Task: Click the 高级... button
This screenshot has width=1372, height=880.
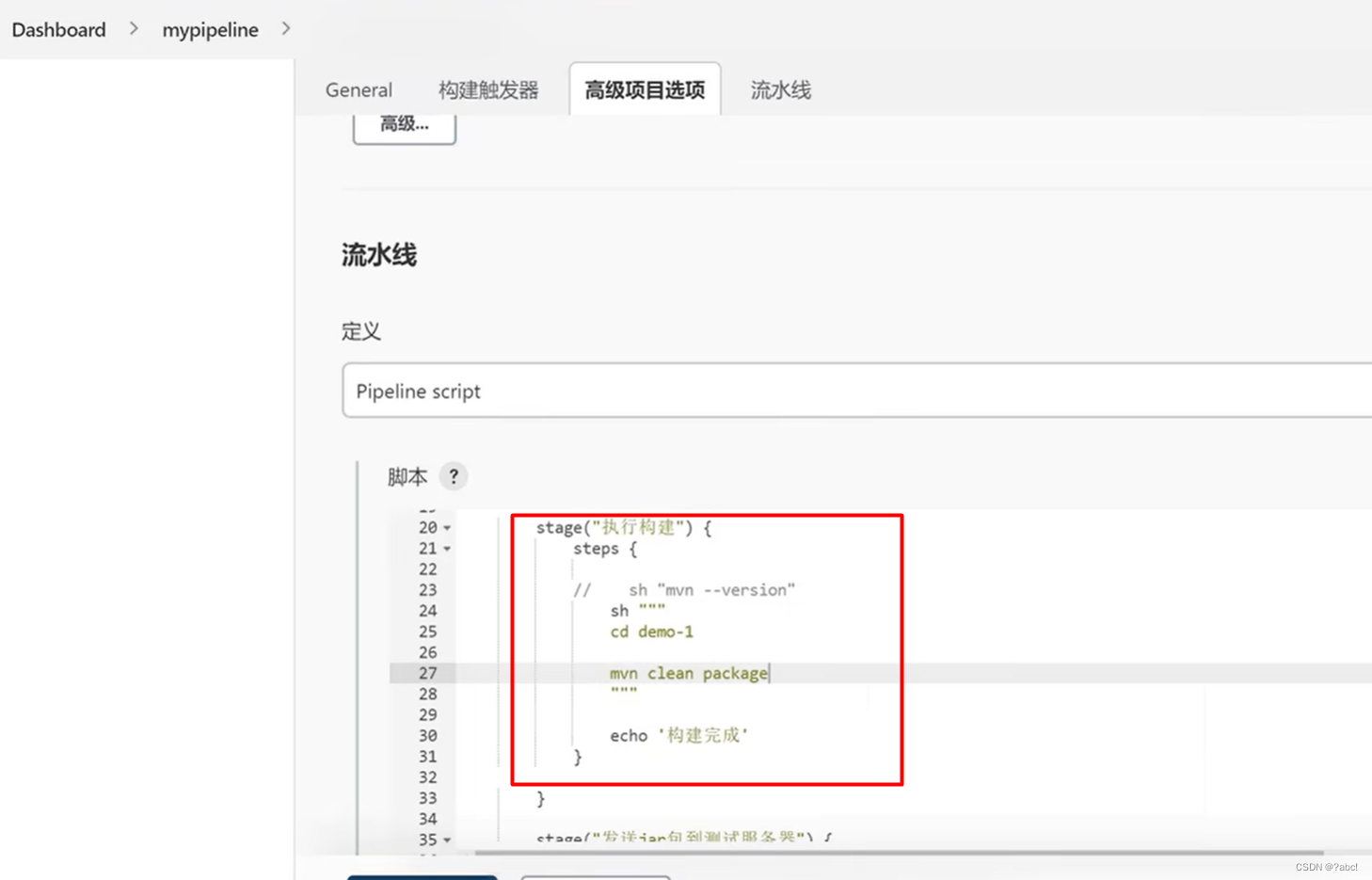Action: [405, 127]
